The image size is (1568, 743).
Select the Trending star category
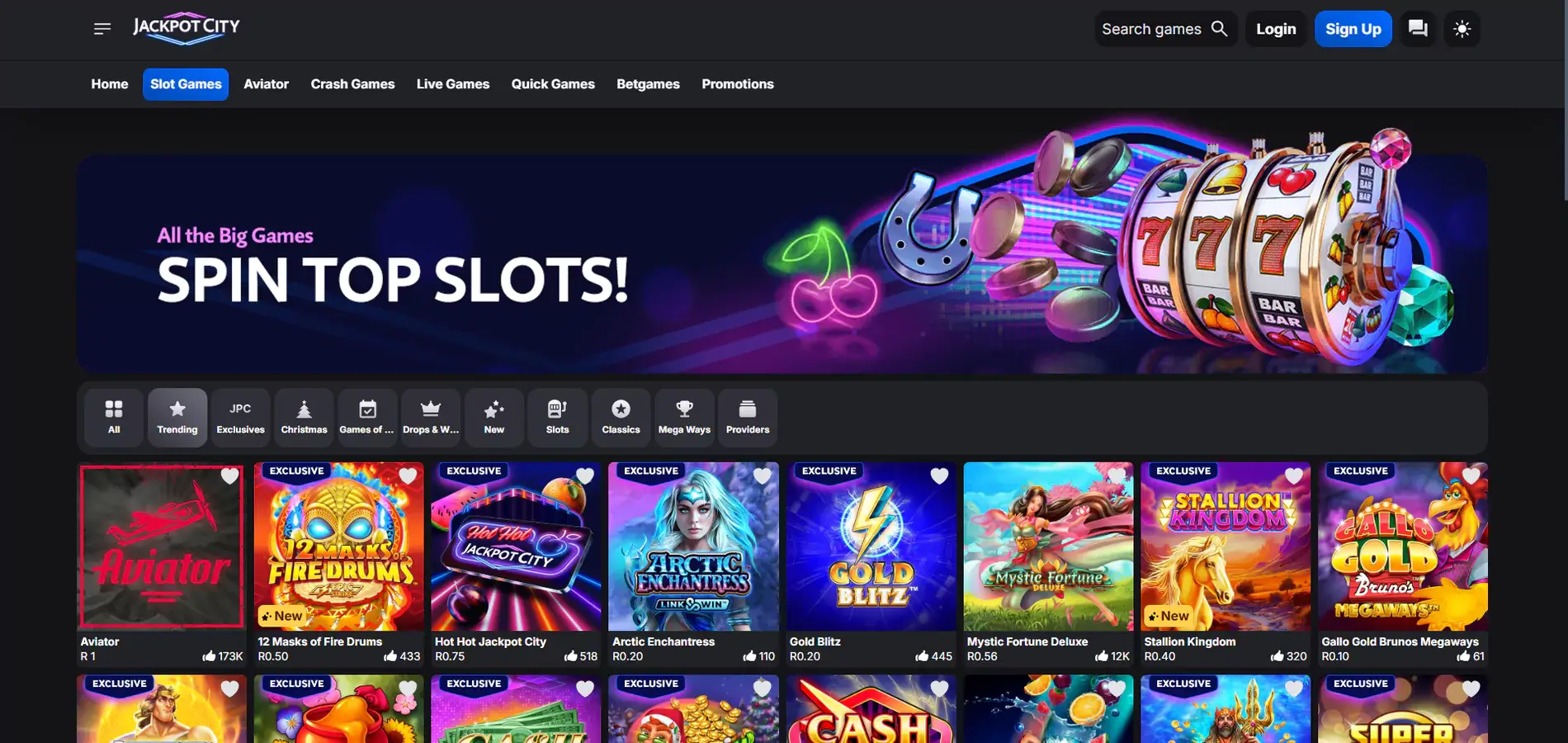tap(177, 418)
